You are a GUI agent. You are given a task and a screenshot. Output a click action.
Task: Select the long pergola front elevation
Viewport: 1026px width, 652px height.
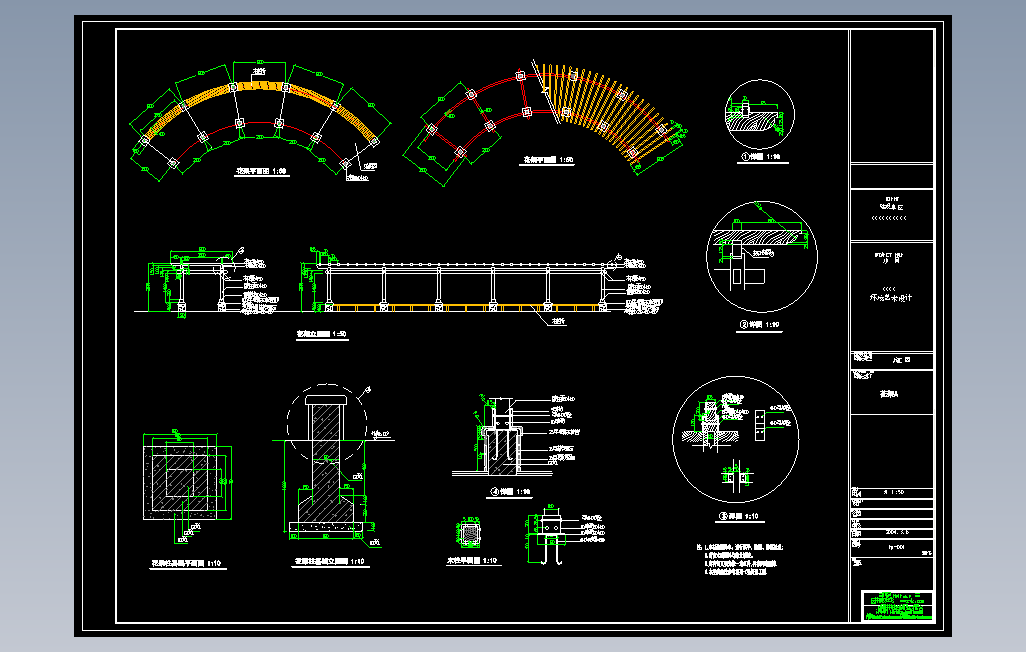484,283
